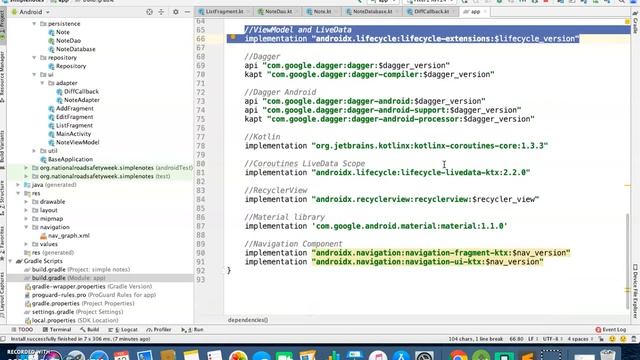Open NoteDatabase in project tree
Viewport: 640px width, 360px height.
click(76, 49)
